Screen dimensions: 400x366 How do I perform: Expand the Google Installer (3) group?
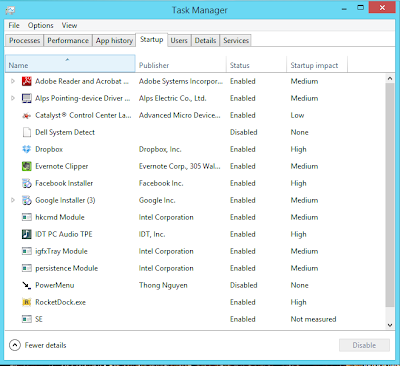point(13,200)
